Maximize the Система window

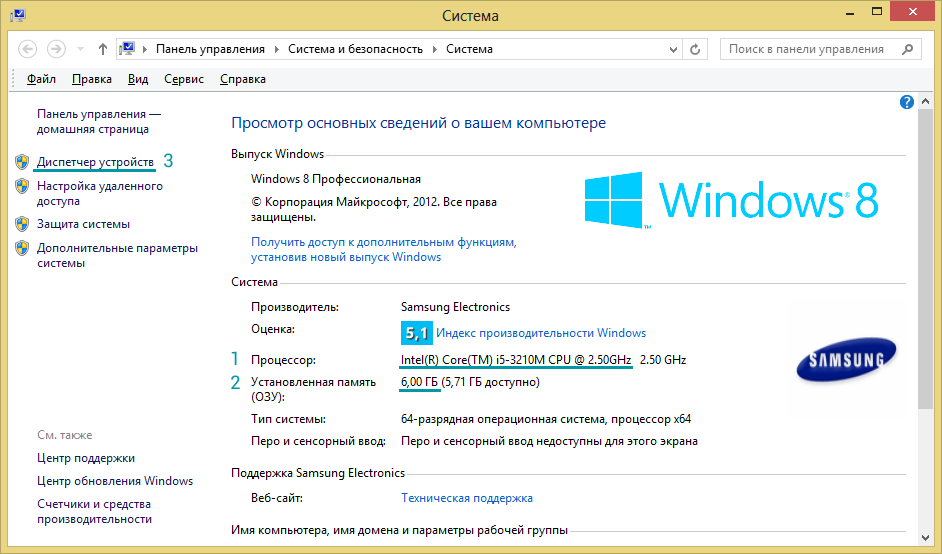pos(877,11)
